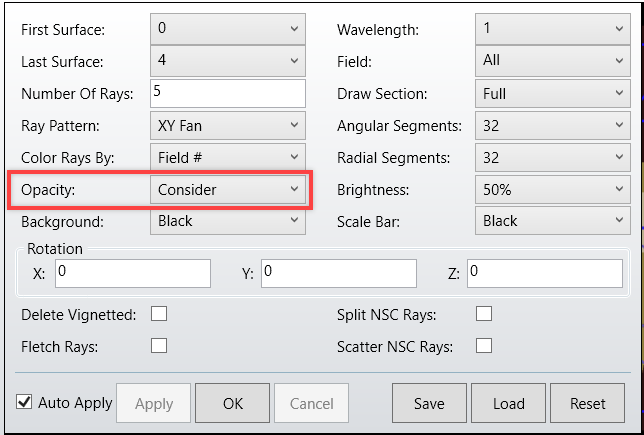Open the First Surface dropdown
Viewport: 644px width, 435px height.
pyautogui.click(x=227, y=29)
